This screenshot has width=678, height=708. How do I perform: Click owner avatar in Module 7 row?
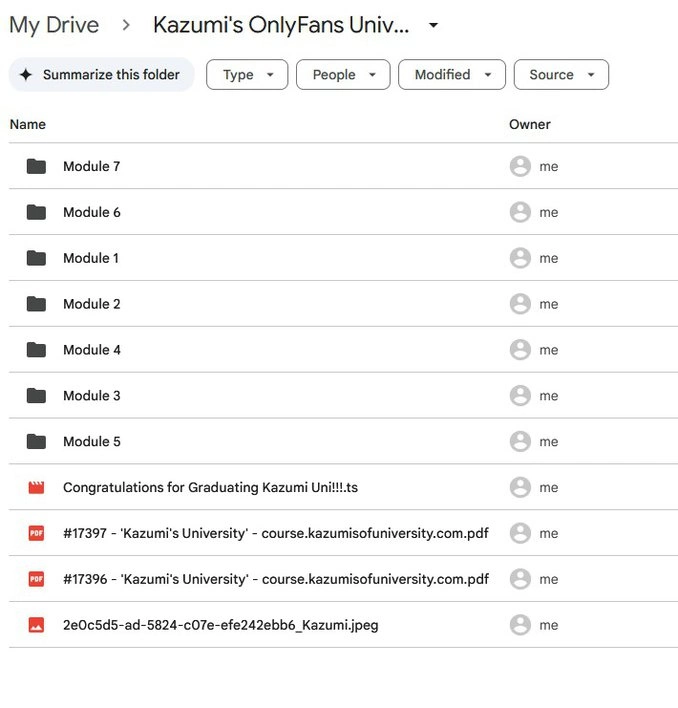pos(520,167)
